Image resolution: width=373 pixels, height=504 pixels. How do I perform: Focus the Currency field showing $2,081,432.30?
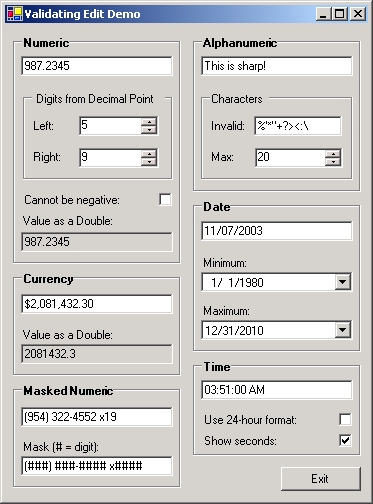coord(97,304)
